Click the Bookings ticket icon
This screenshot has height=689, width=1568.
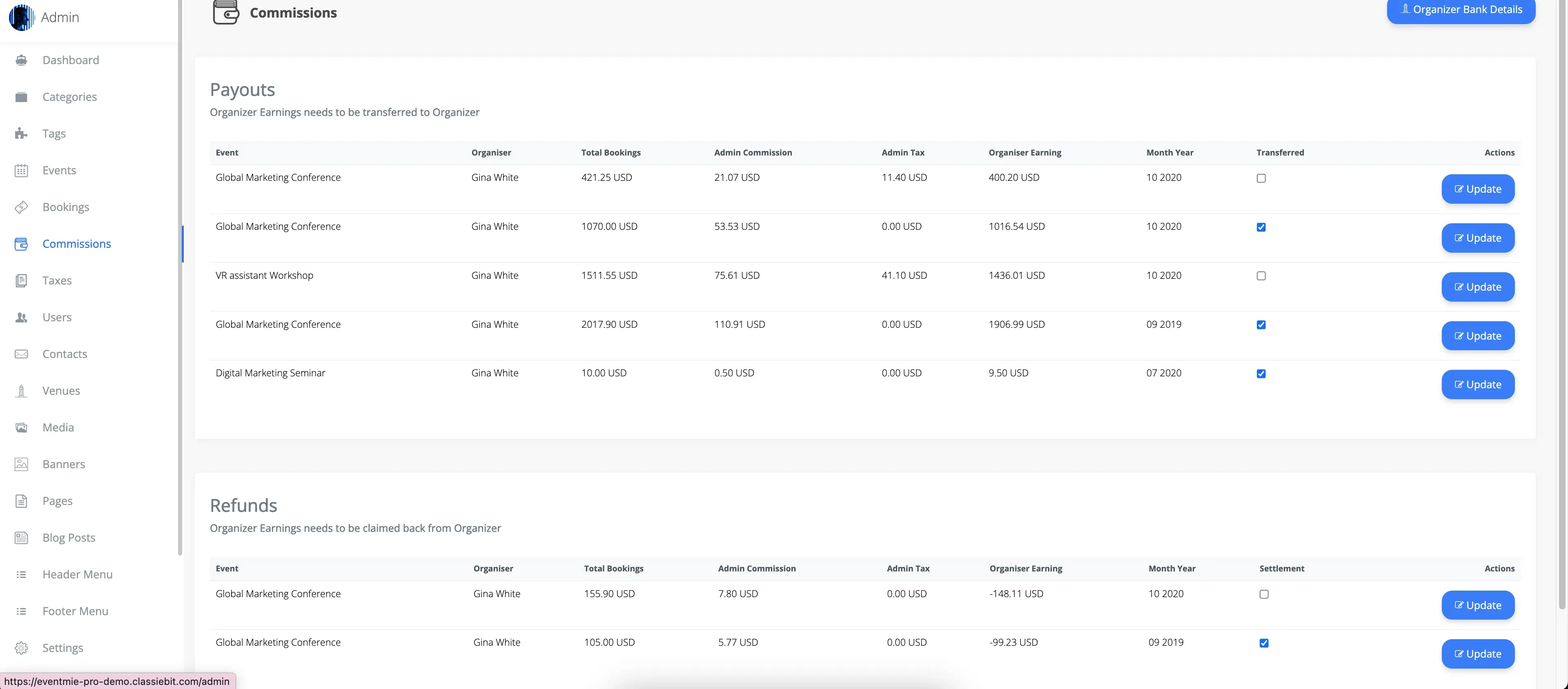21,207
